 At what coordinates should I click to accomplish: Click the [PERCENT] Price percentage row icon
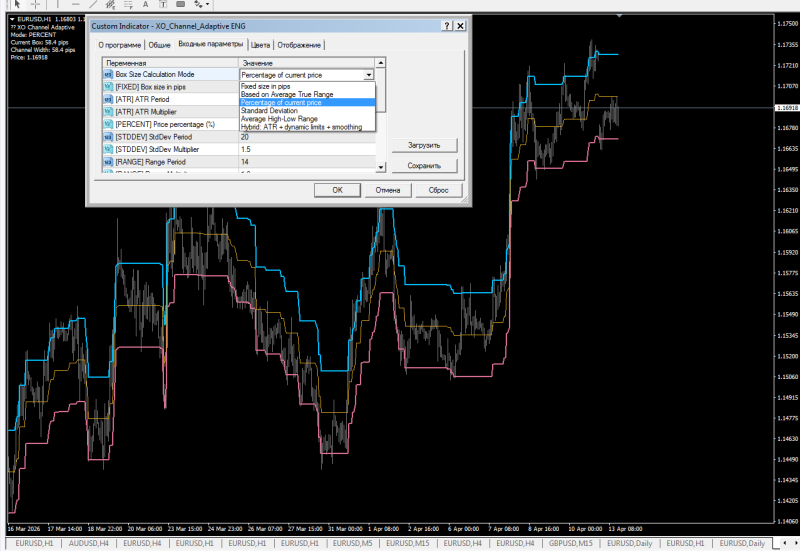(108, 124)
